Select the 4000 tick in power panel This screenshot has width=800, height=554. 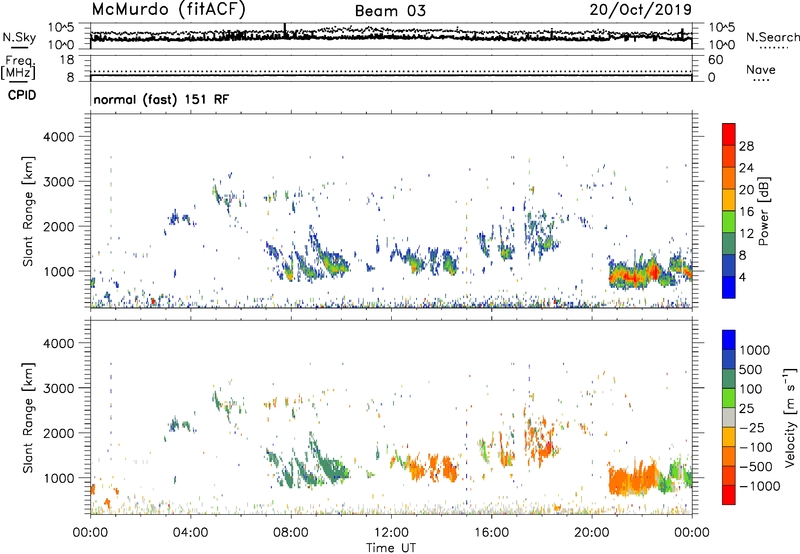click(59, 137)
